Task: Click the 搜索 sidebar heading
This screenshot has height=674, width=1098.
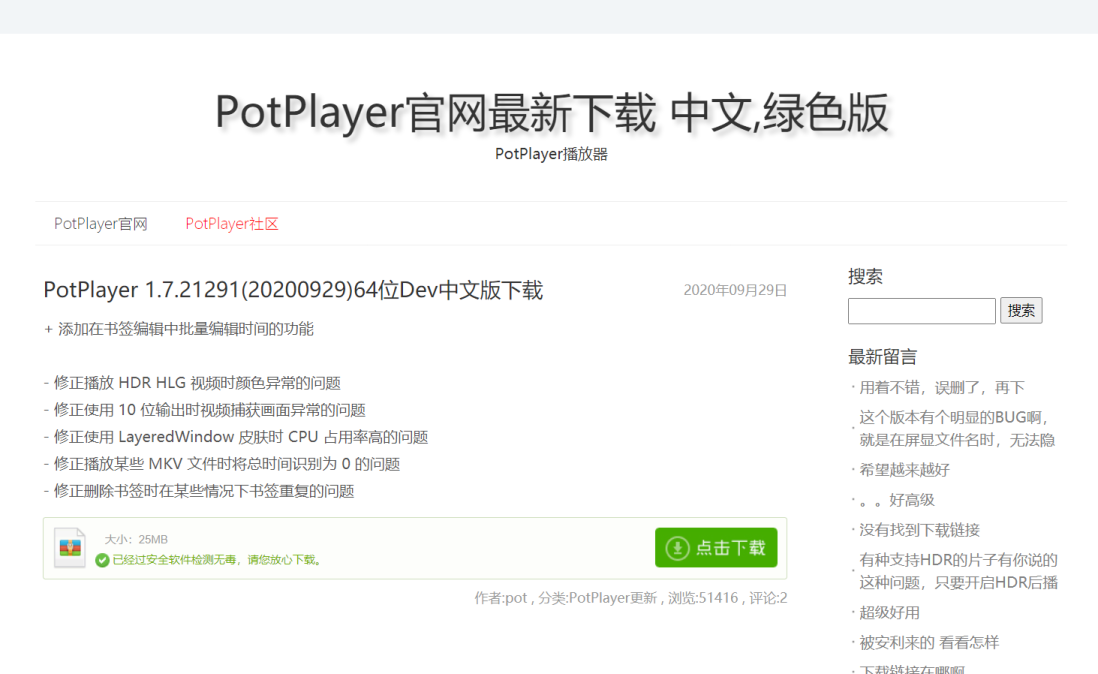Action: pos(866,276)
